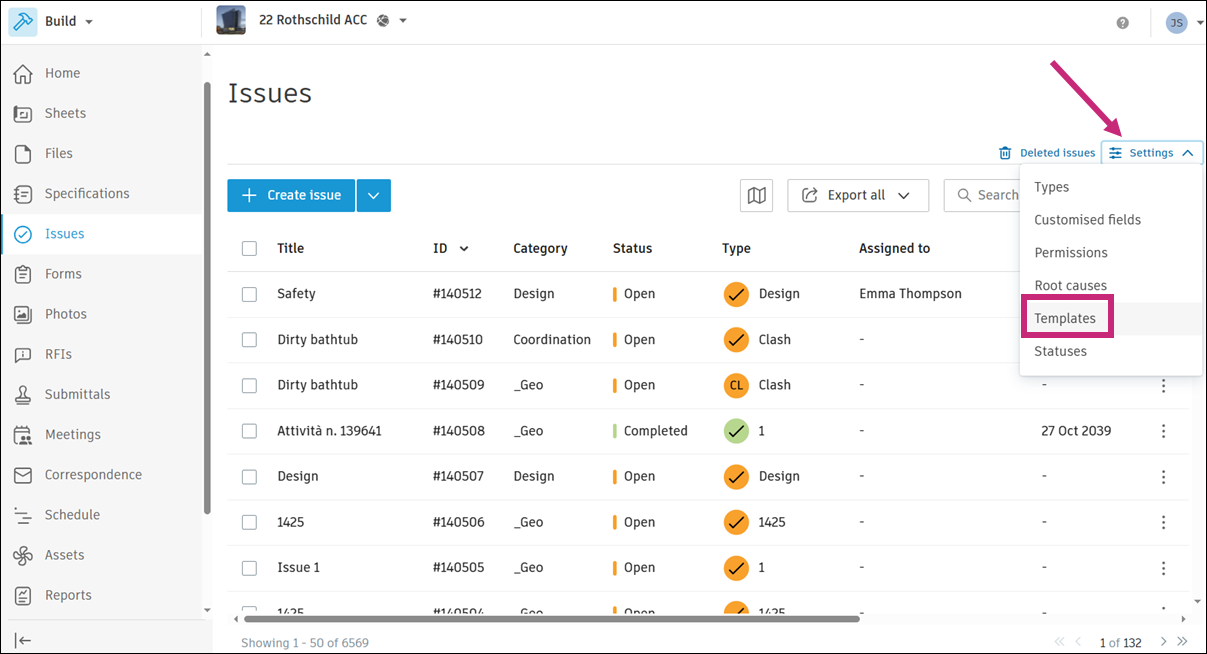Open the map view icon
The height and width of the screenshot is (654, 1207).
(x=757, y=196)
